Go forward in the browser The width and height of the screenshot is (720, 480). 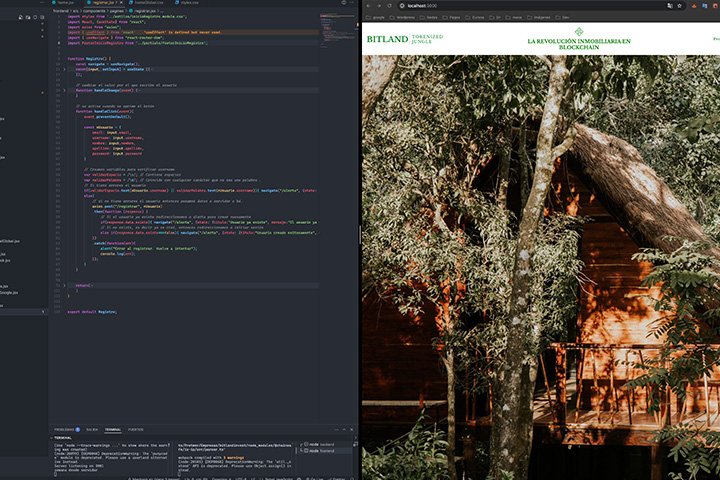[379, 6]
